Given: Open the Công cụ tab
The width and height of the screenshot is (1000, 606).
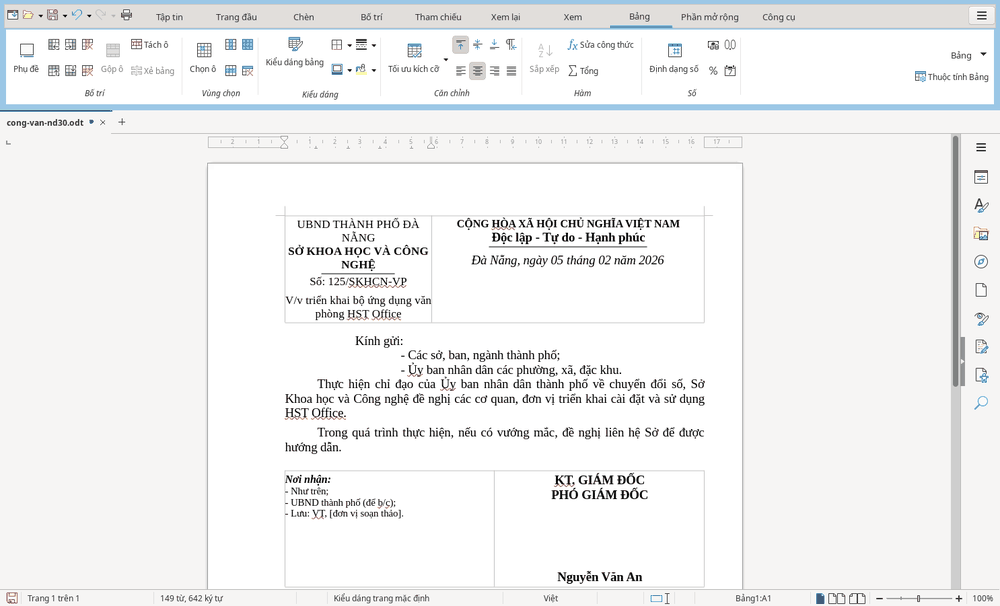Looking at the screenshot, I should coord(779,17).
